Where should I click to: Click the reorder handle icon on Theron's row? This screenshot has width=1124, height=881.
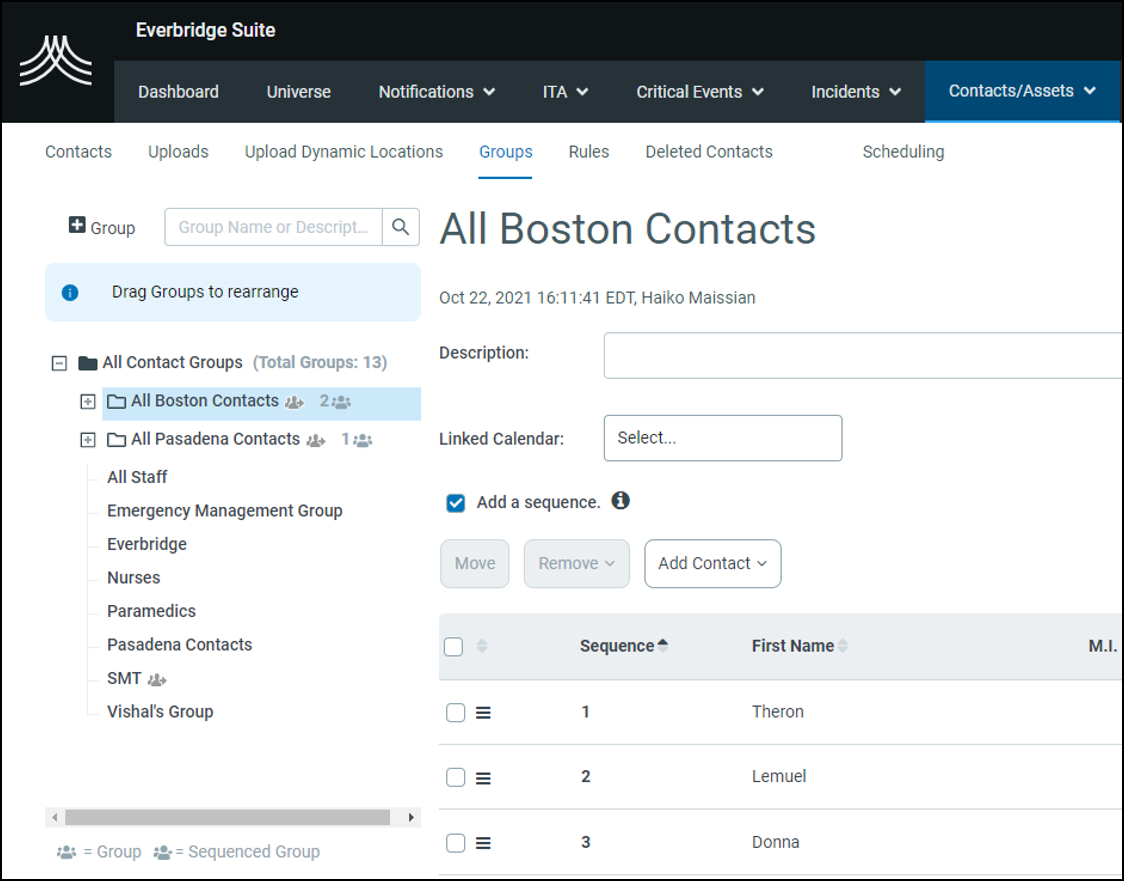coord(483,711)
